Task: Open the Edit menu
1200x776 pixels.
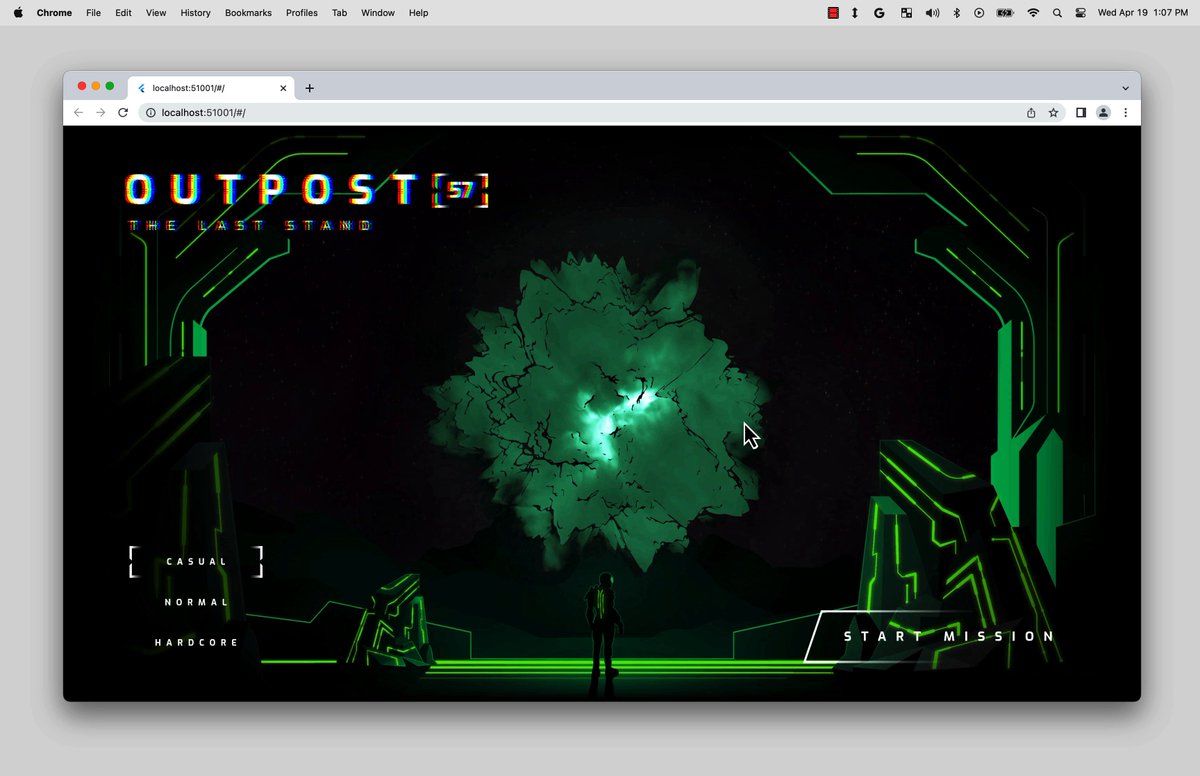Action: tap(123, 13)
